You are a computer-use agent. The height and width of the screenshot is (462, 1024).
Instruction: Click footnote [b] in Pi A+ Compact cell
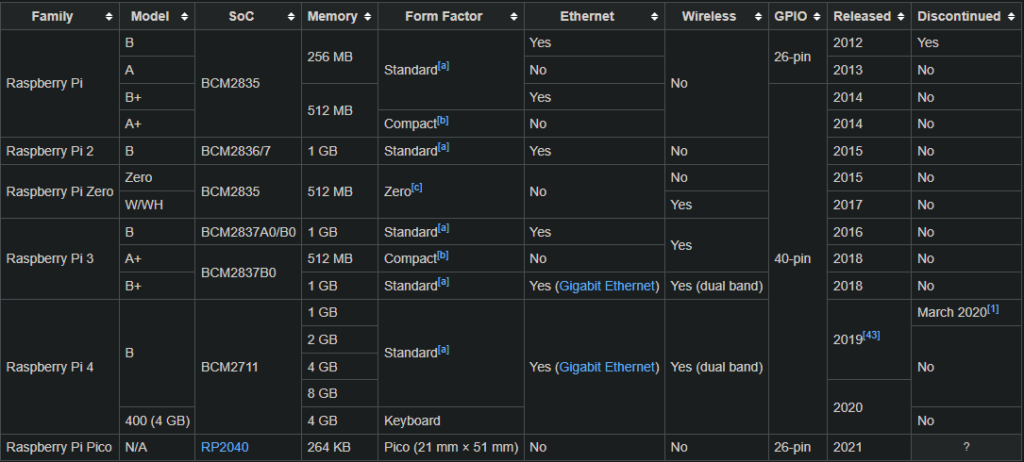(x=443, y=120)
